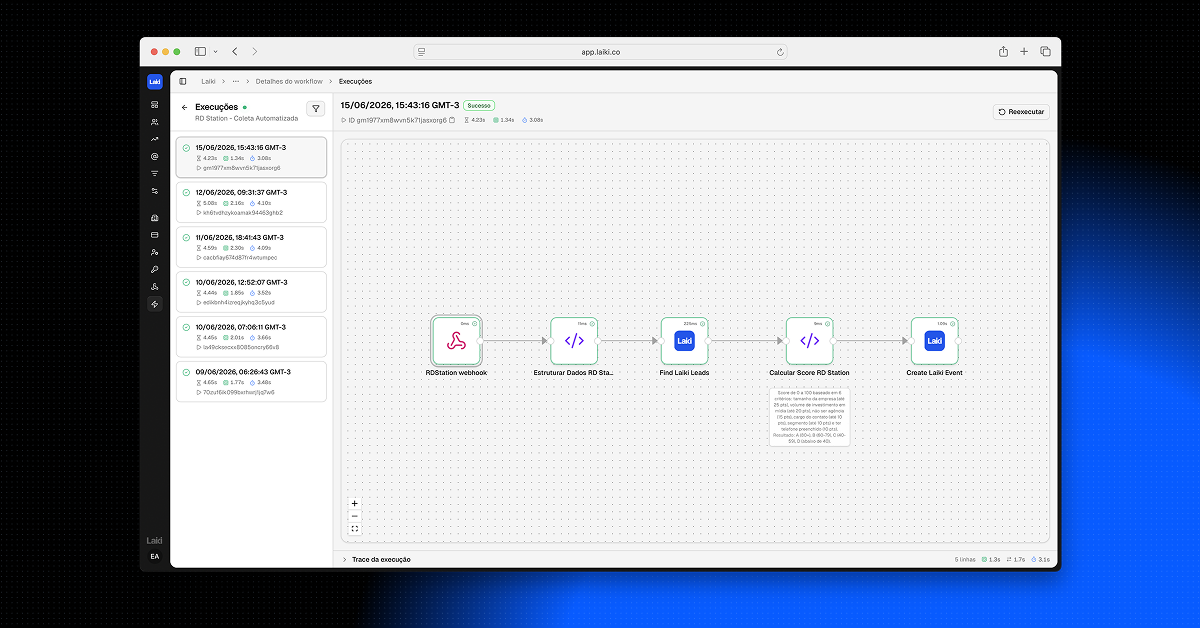The width and height of the screenshot is (1200, 628).
Task: Open the building icon in the sidebar
Action: pyautogui.click(x=155, y=218)
